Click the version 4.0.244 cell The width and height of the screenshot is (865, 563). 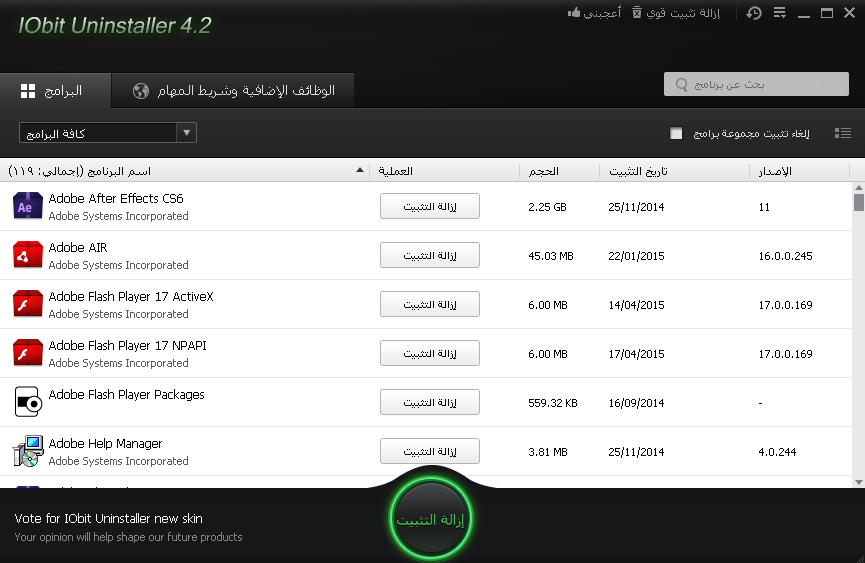(777, 452)
